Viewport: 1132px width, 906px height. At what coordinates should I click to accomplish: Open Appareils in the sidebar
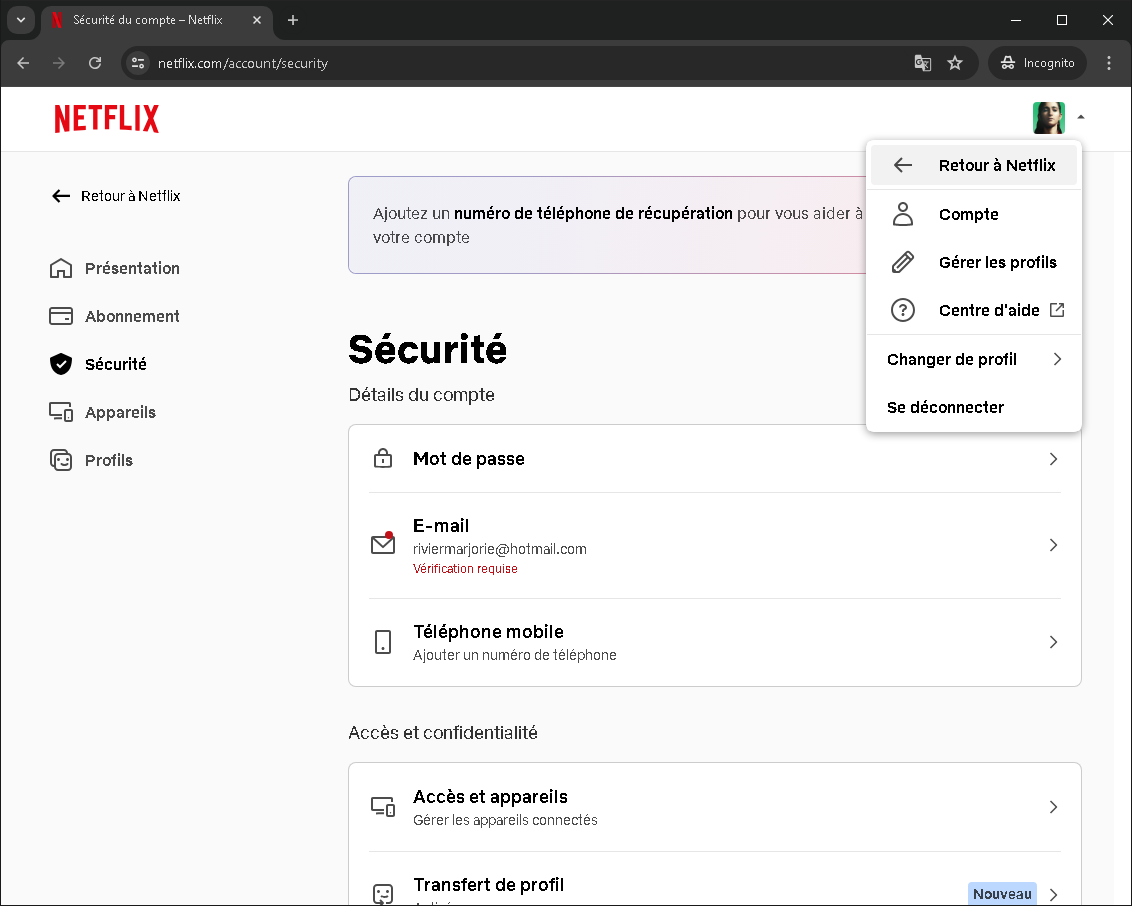pos(103,412)
